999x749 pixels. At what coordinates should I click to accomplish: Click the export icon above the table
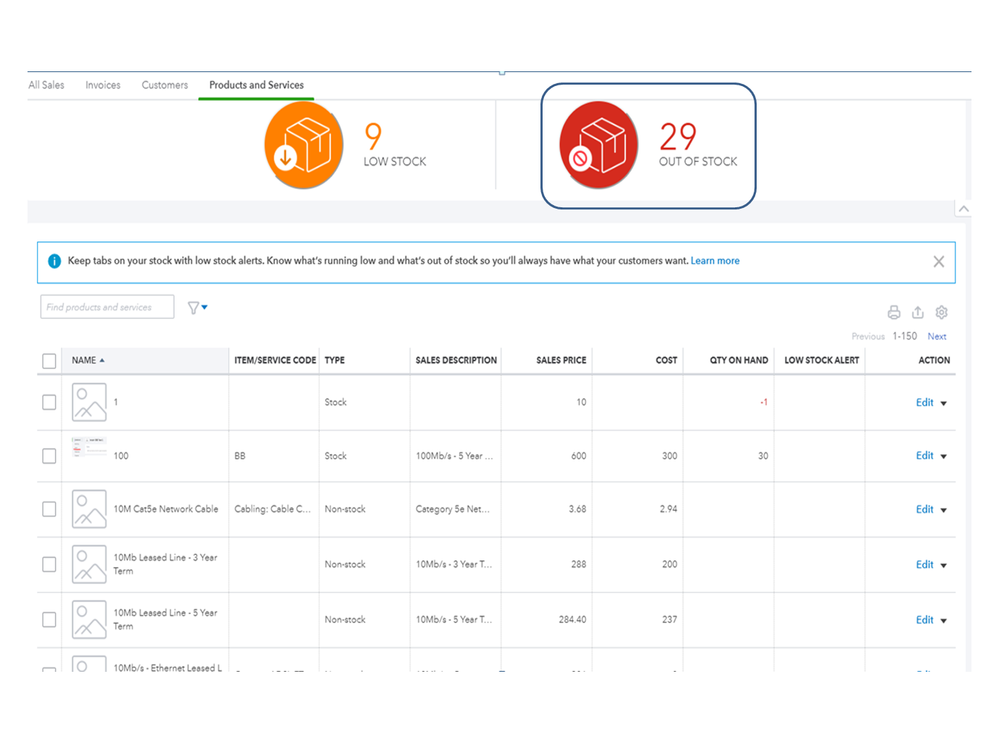tap(917, 312)
